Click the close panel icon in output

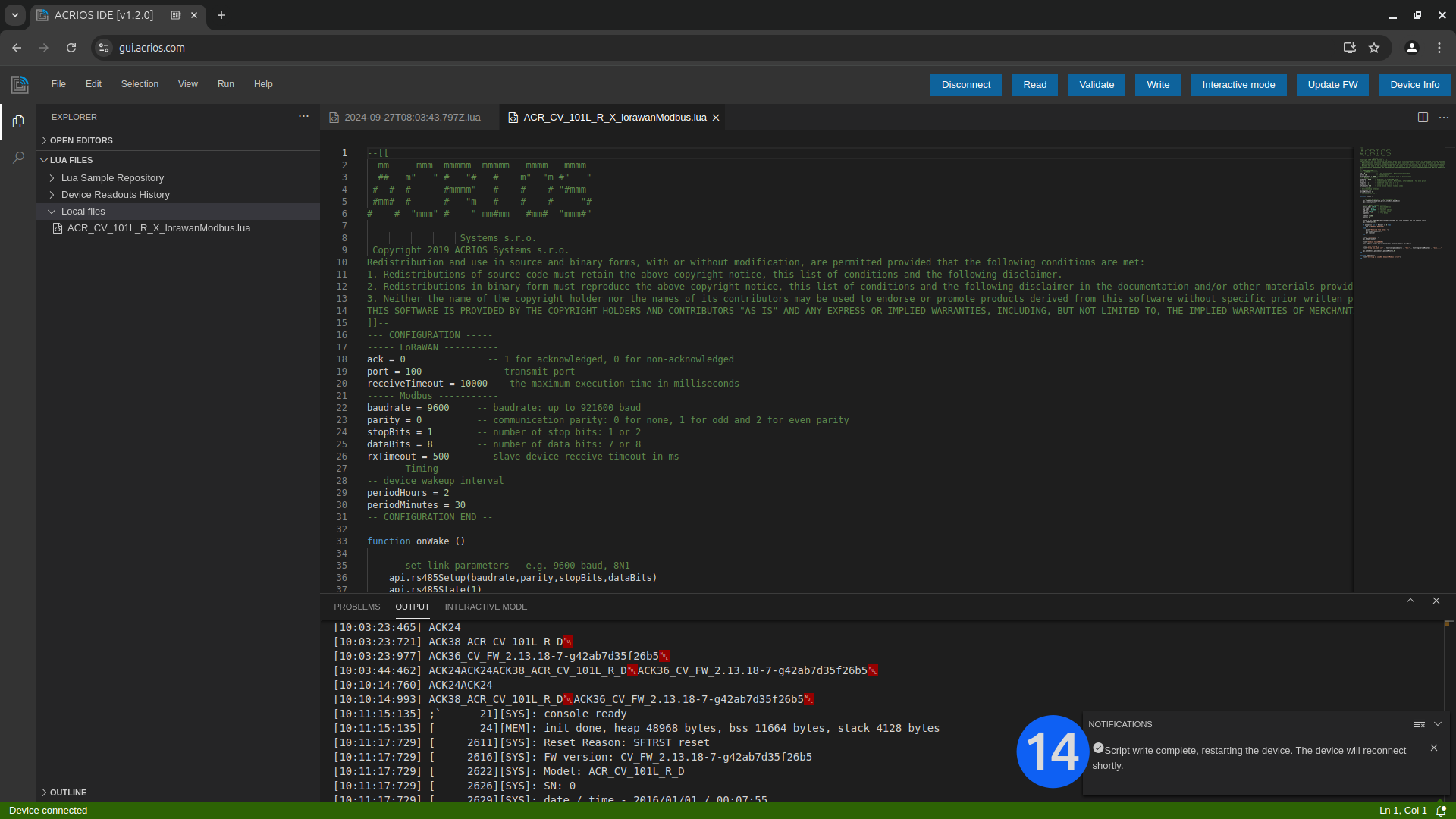click(1436, 600)
